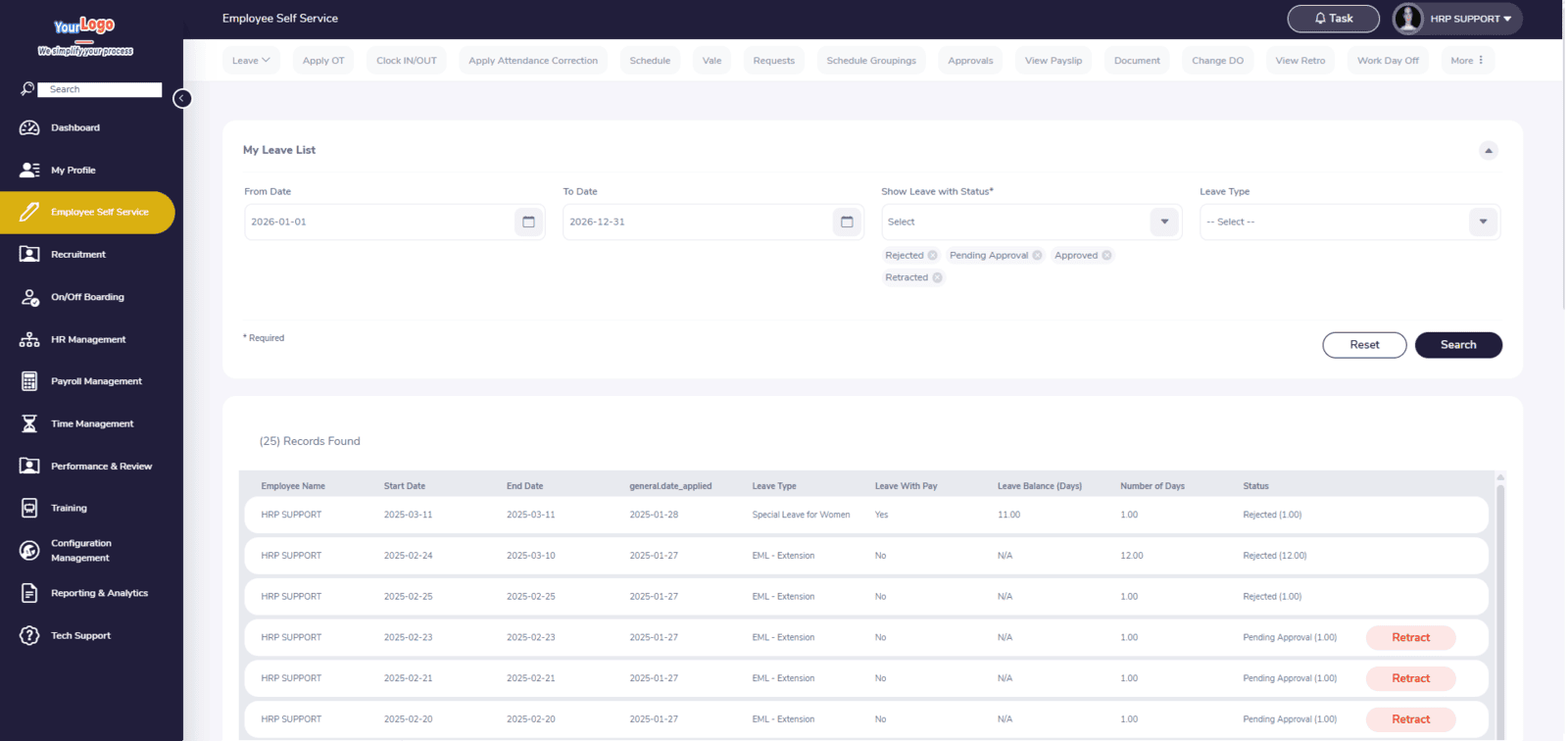Collapse the My Leave List panel
1568x741 pixels.
1488,151
